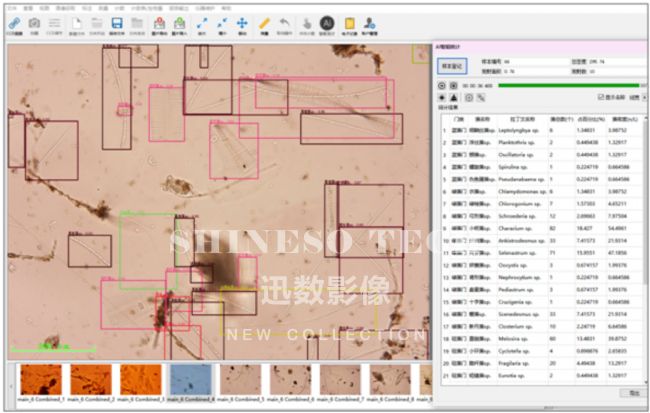Click the sample registration button
The width and height of the screenshot is (650, 413).
pos(450,65)
